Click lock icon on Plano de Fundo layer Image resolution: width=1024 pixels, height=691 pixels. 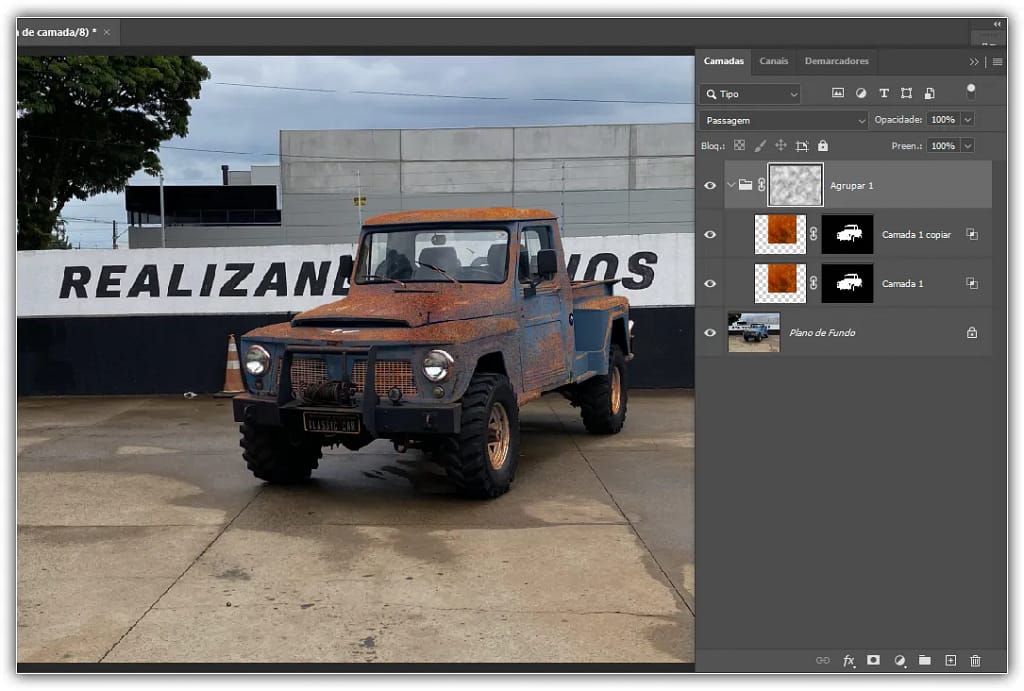(x=972, y=332)
